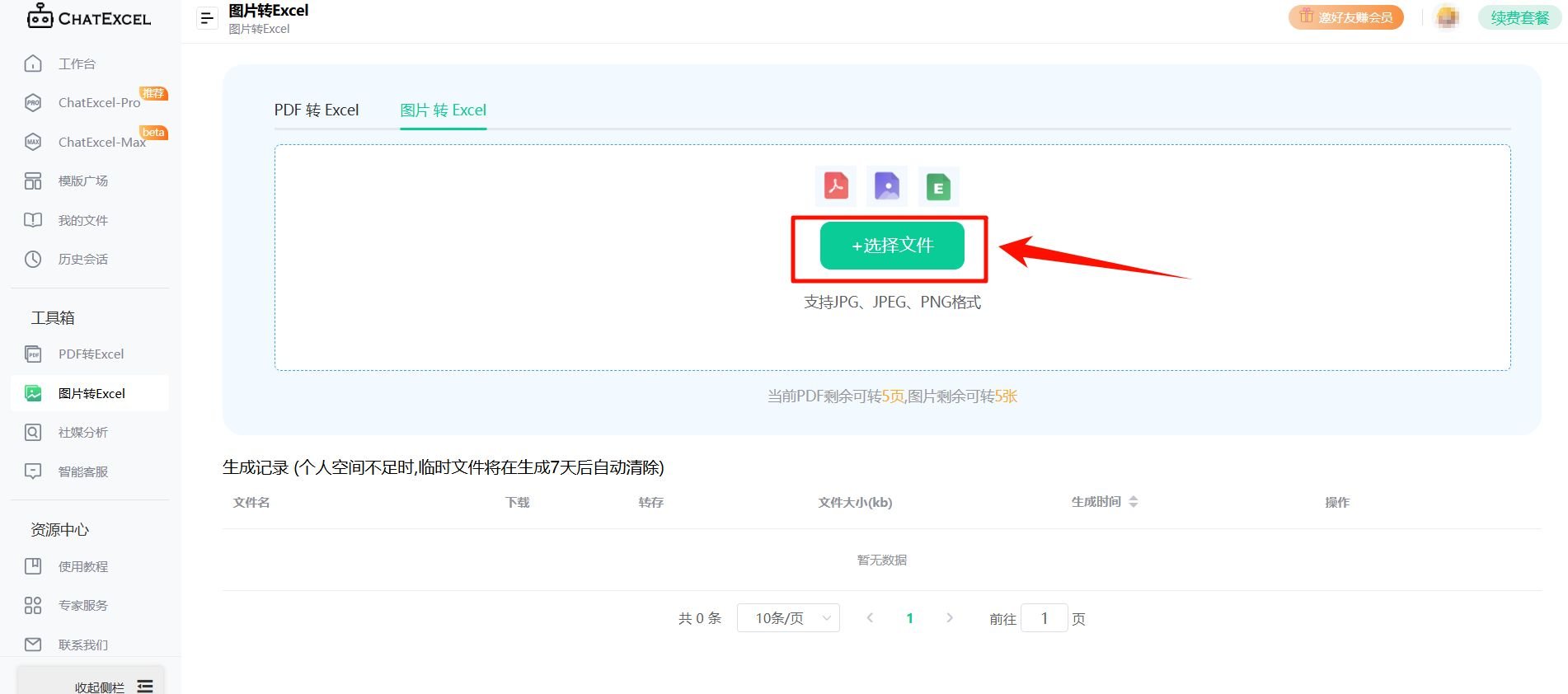Click the 续费套餐 renew button

pos(1519,17)
